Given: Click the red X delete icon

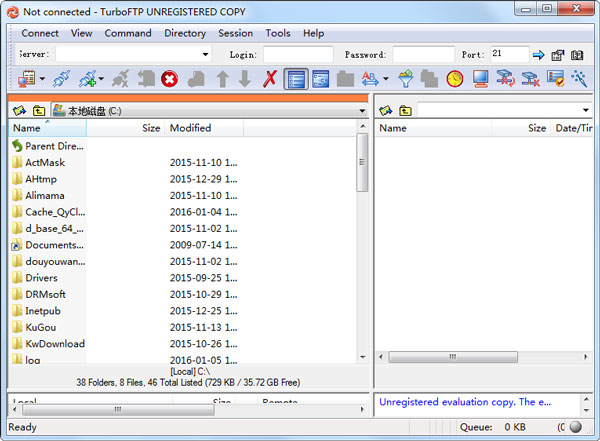Looking at the screenshot, I should [x=270, y=79].
